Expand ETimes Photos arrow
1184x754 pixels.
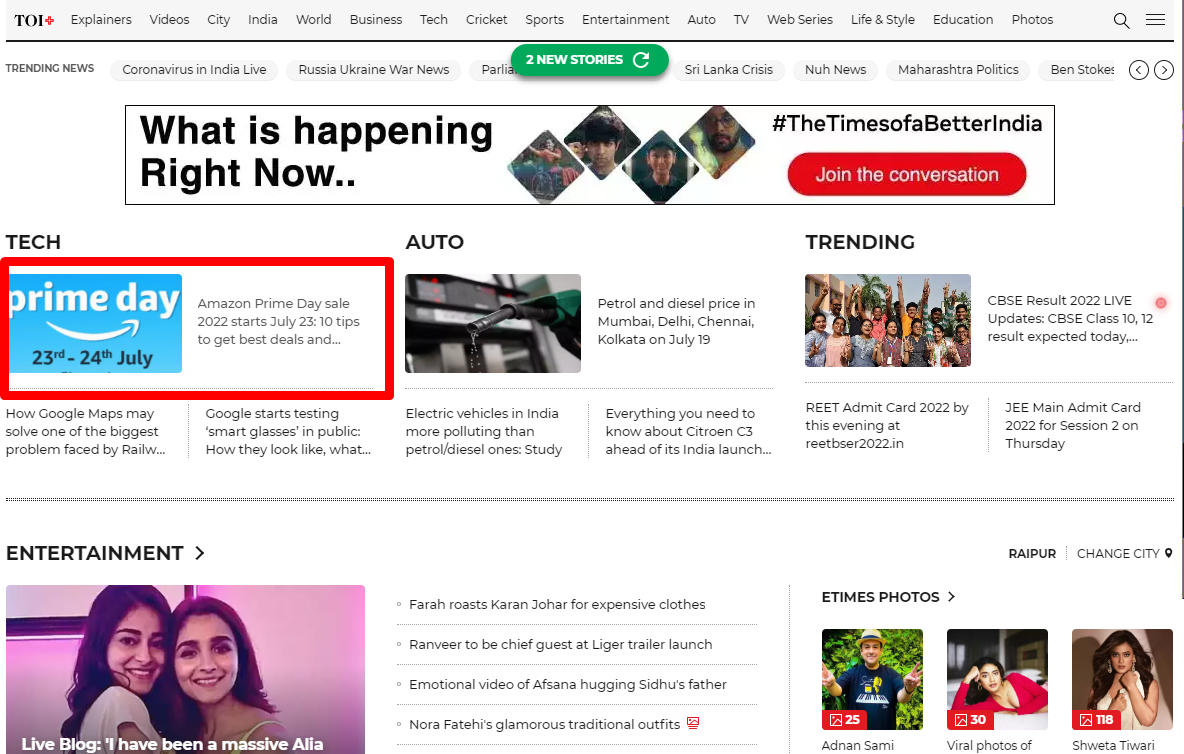click(951, 596)
